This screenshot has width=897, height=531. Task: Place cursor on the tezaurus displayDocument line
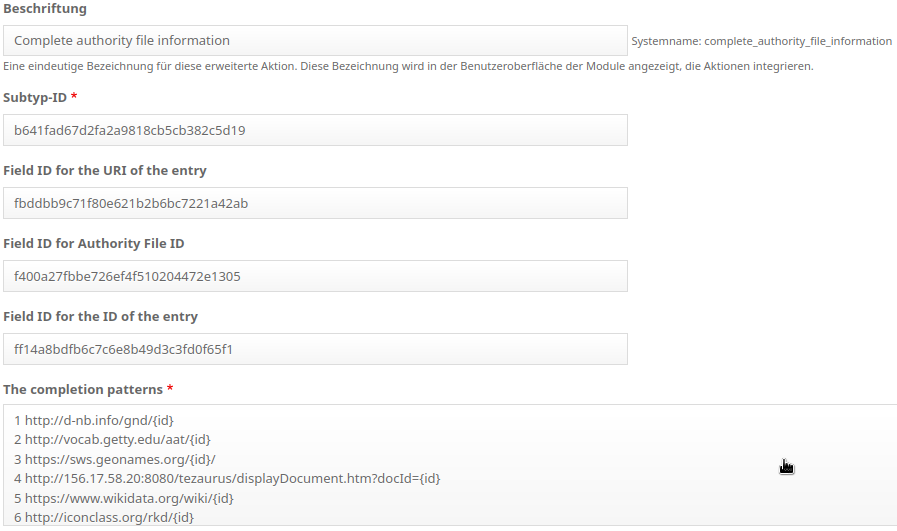[227, 478]
